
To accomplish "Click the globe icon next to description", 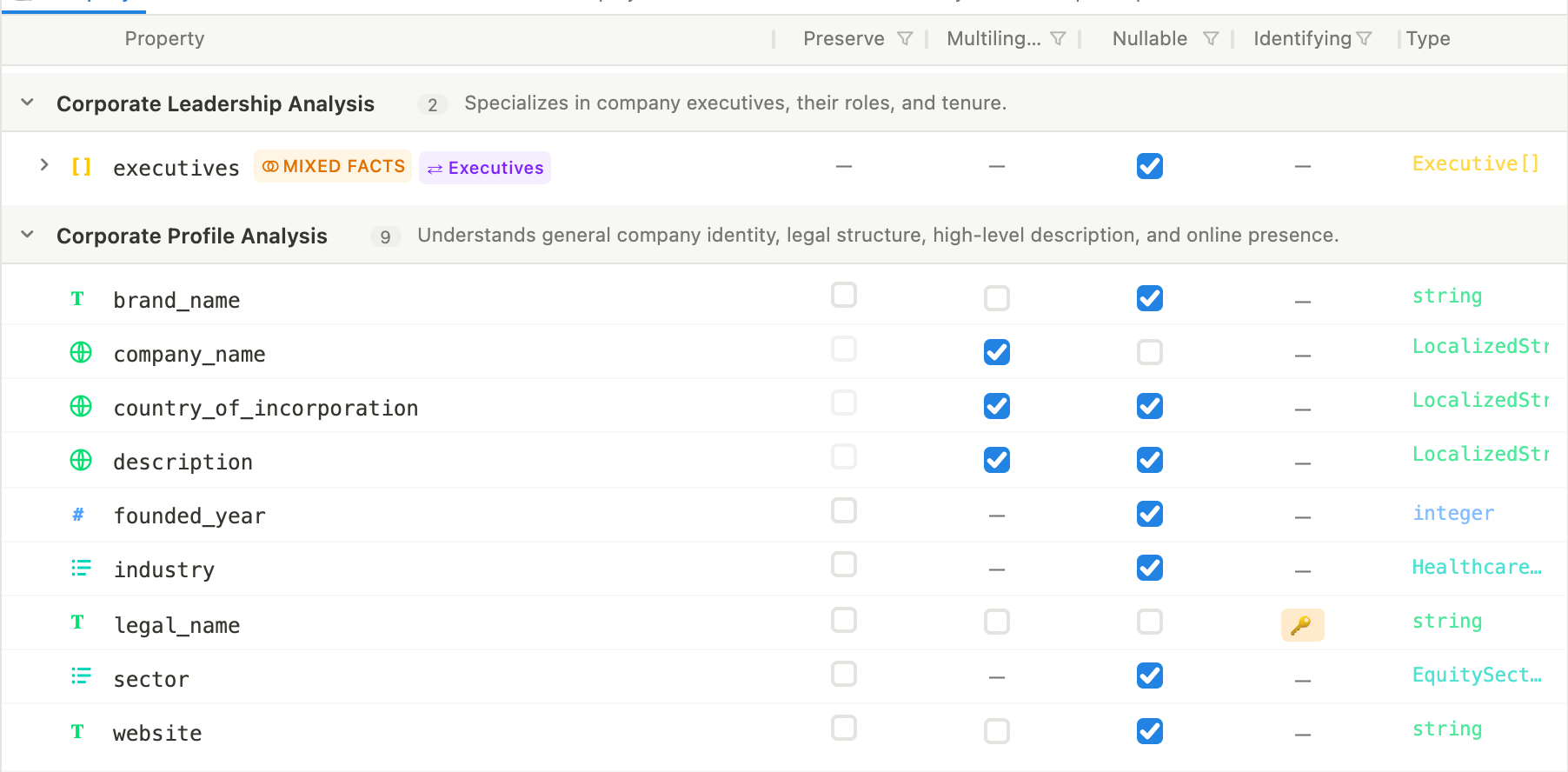I will 81,461.
